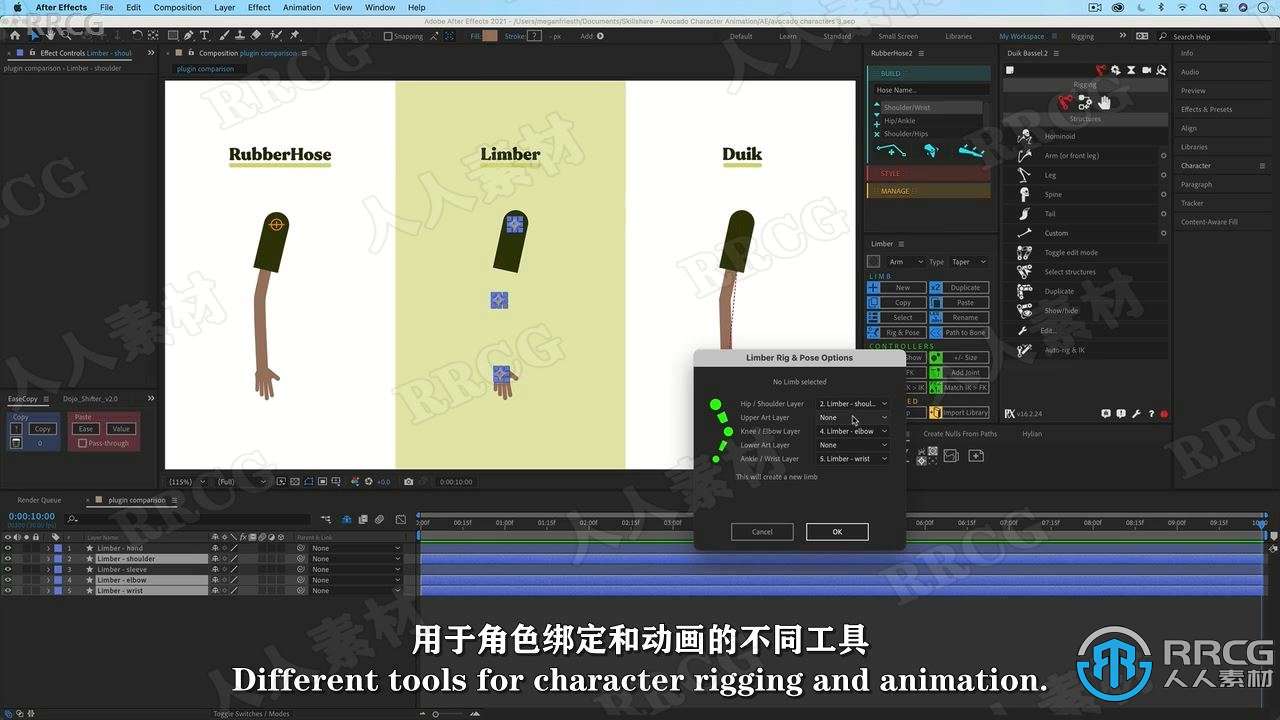
Task: Open the Fill color swatch
Action: click(490, 36)
